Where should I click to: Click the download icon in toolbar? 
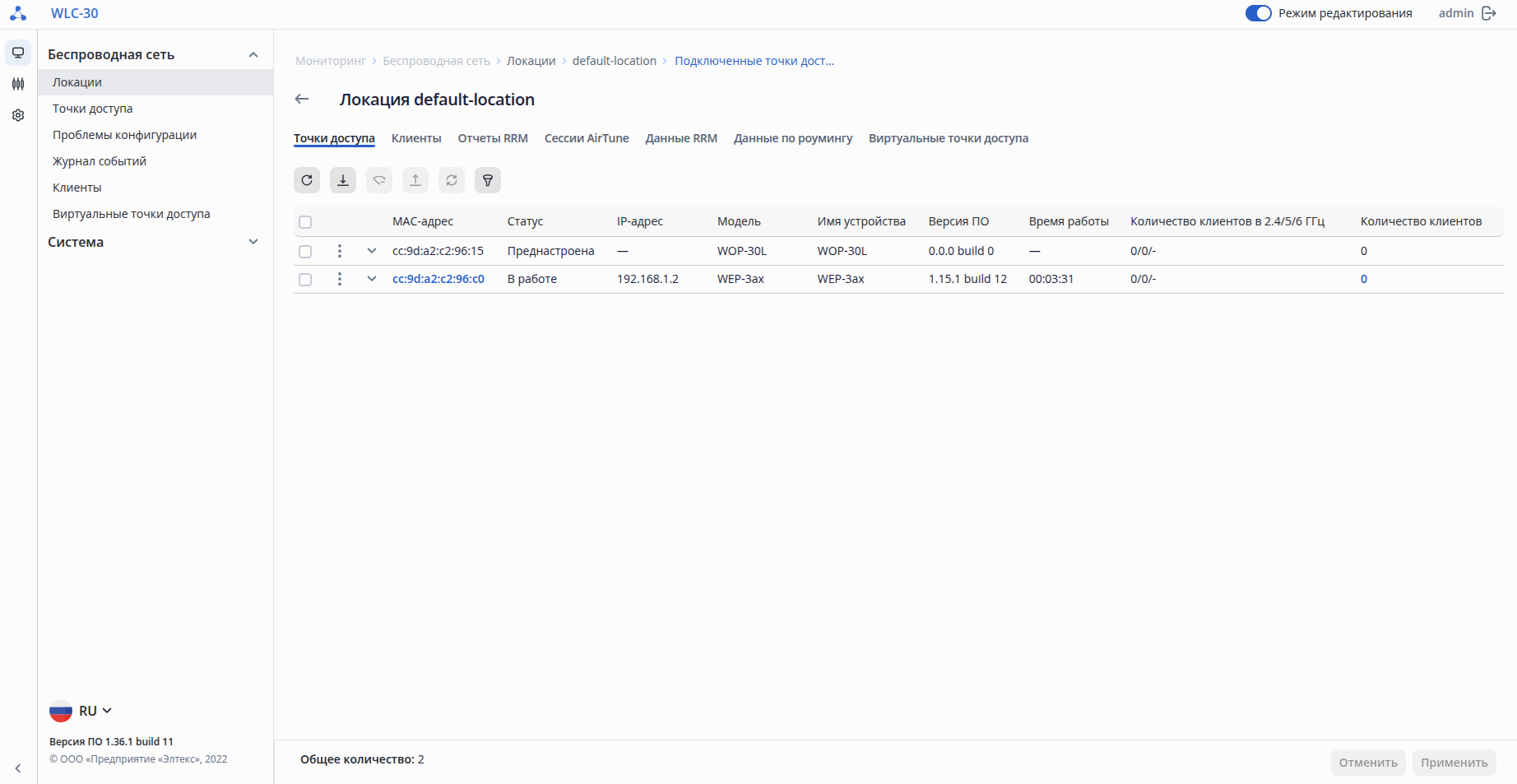(x=343, y=180)
